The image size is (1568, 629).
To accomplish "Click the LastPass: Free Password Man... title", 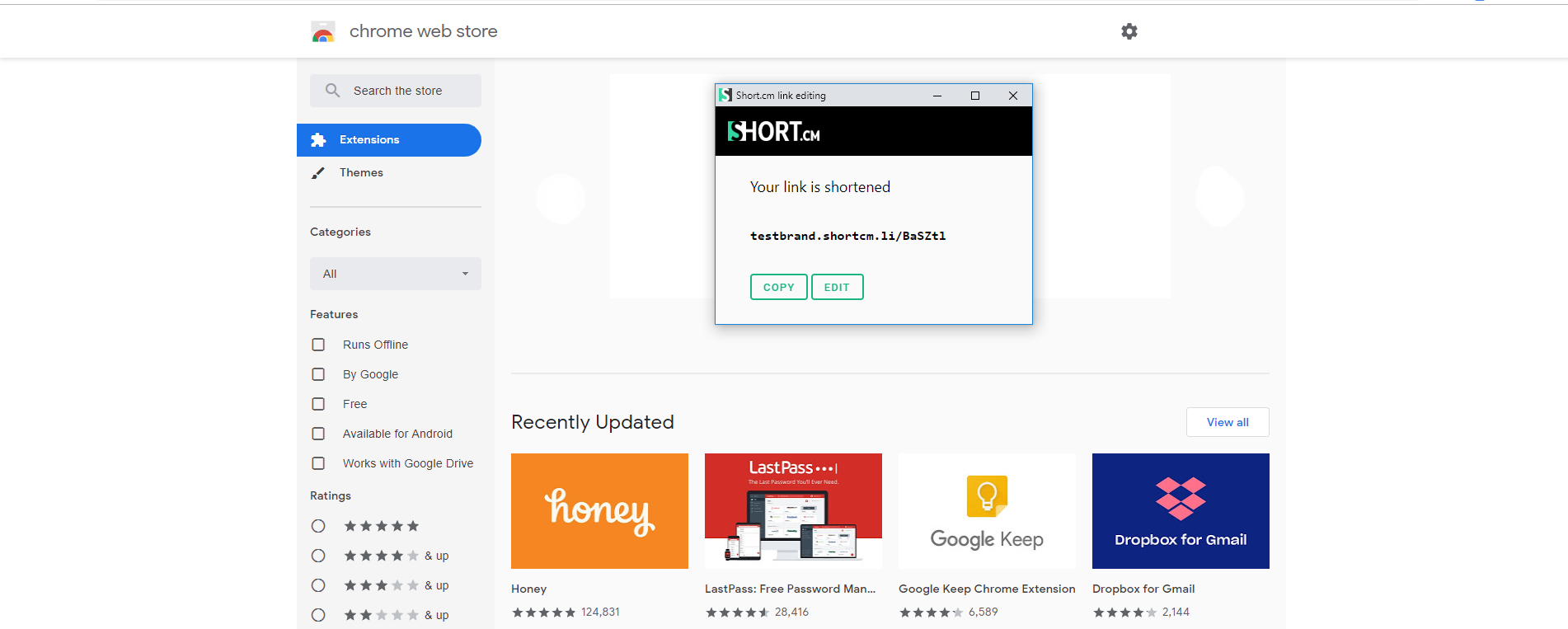I will [x=790, y=589].
